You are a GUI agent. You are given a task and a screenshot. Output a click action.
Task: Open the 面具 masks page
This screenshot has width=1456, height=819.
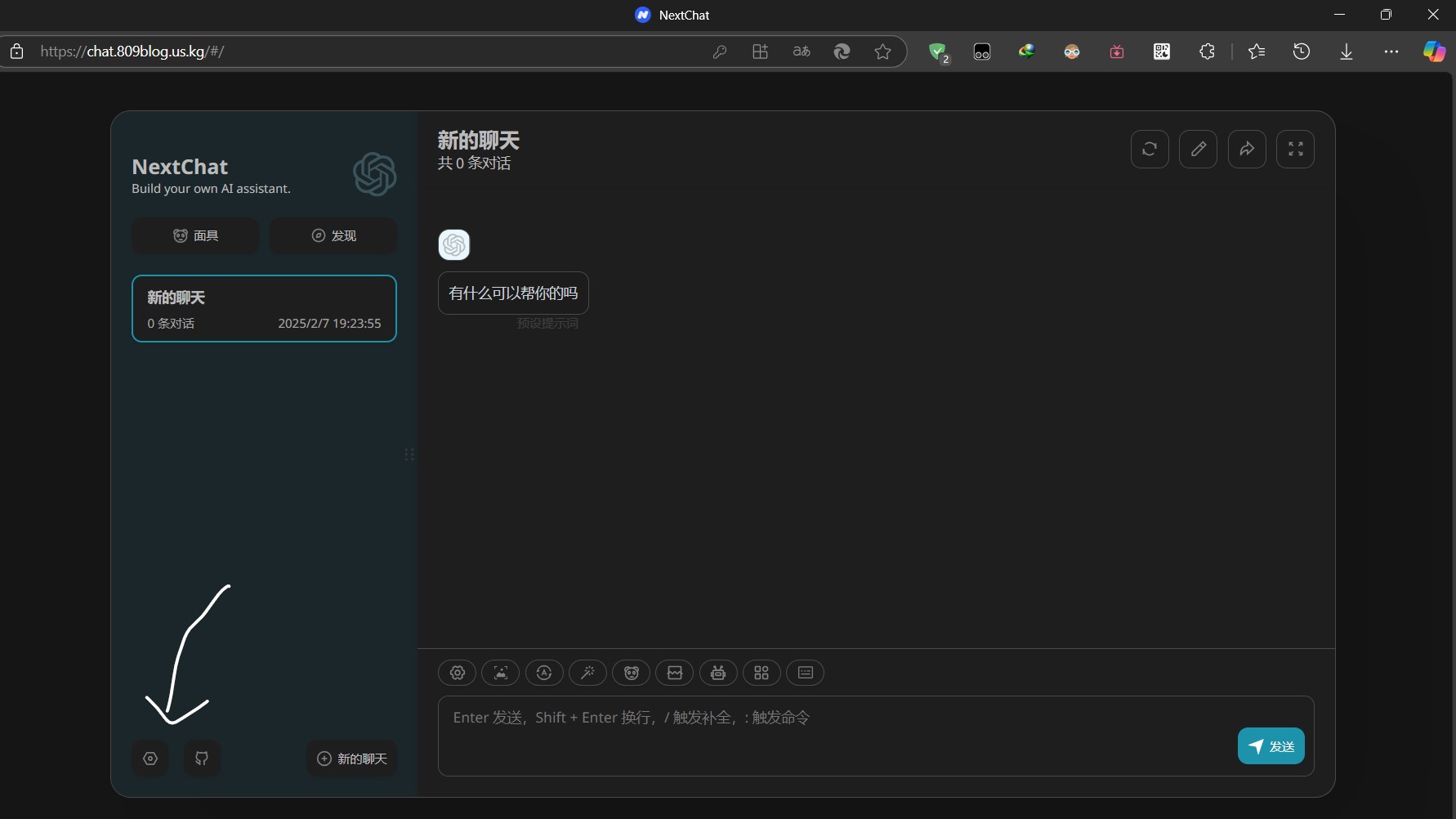(x=195, y=235)
